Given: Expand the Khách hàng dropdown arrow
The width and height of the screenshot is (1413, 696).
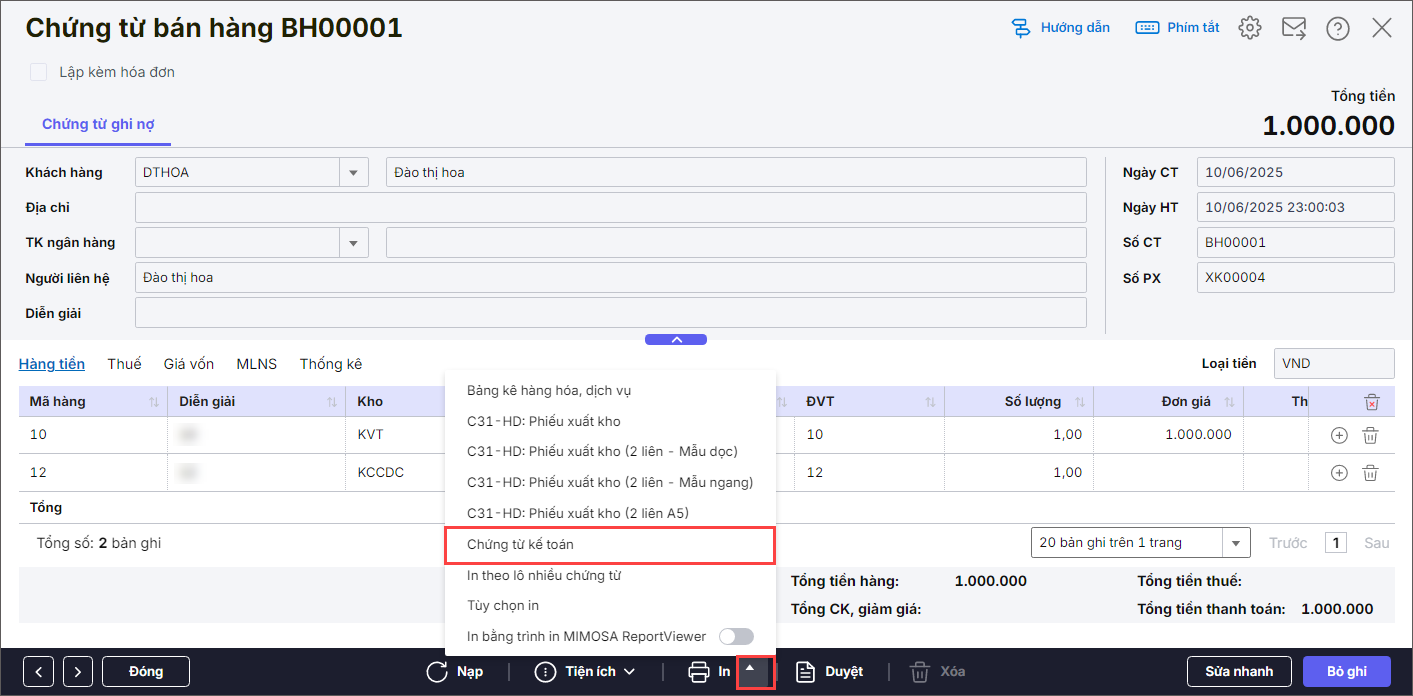Looking at the screenshot, I should pos(352,173).
